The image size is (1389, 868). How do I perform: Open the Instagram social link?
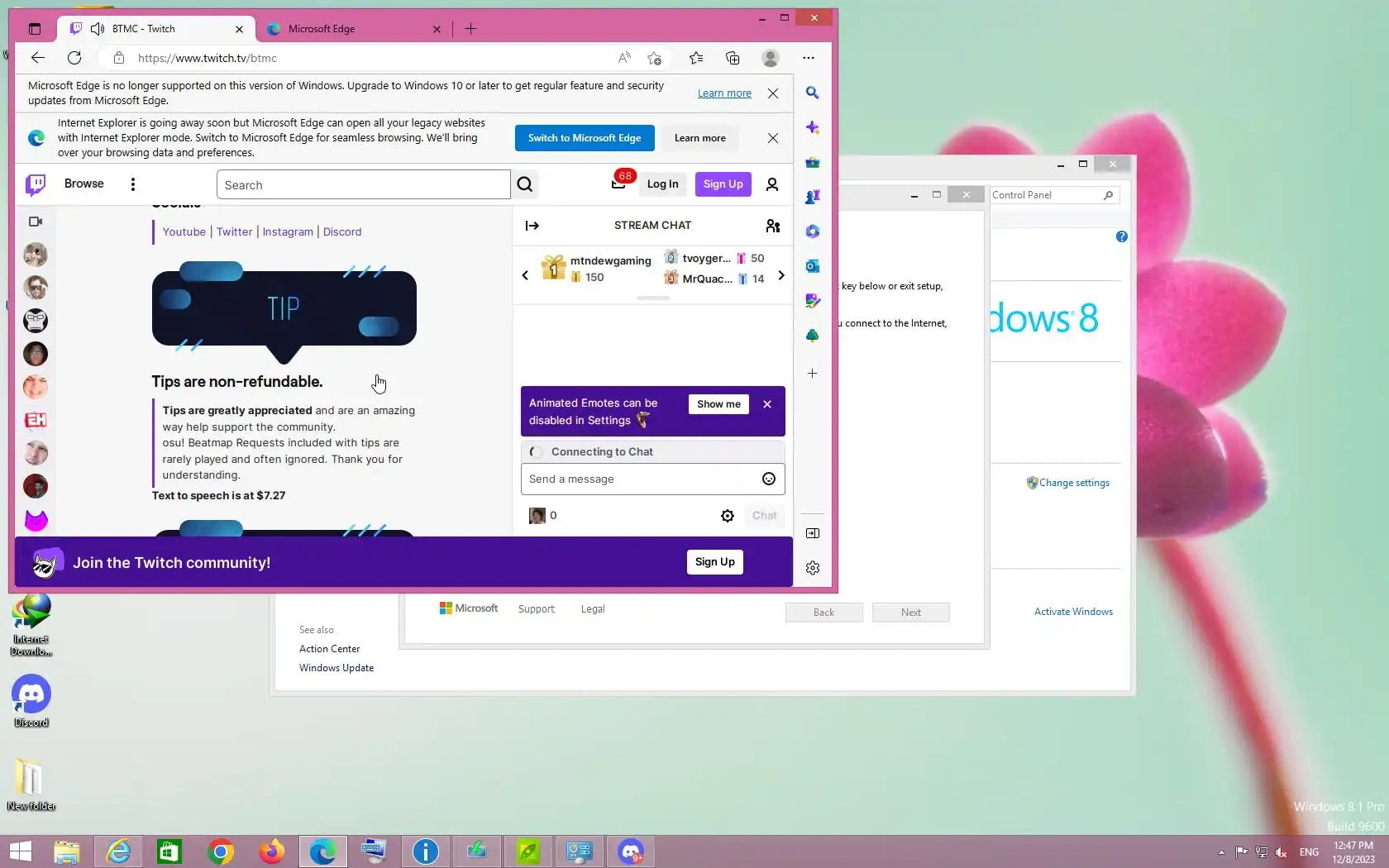tap(288, 231)
